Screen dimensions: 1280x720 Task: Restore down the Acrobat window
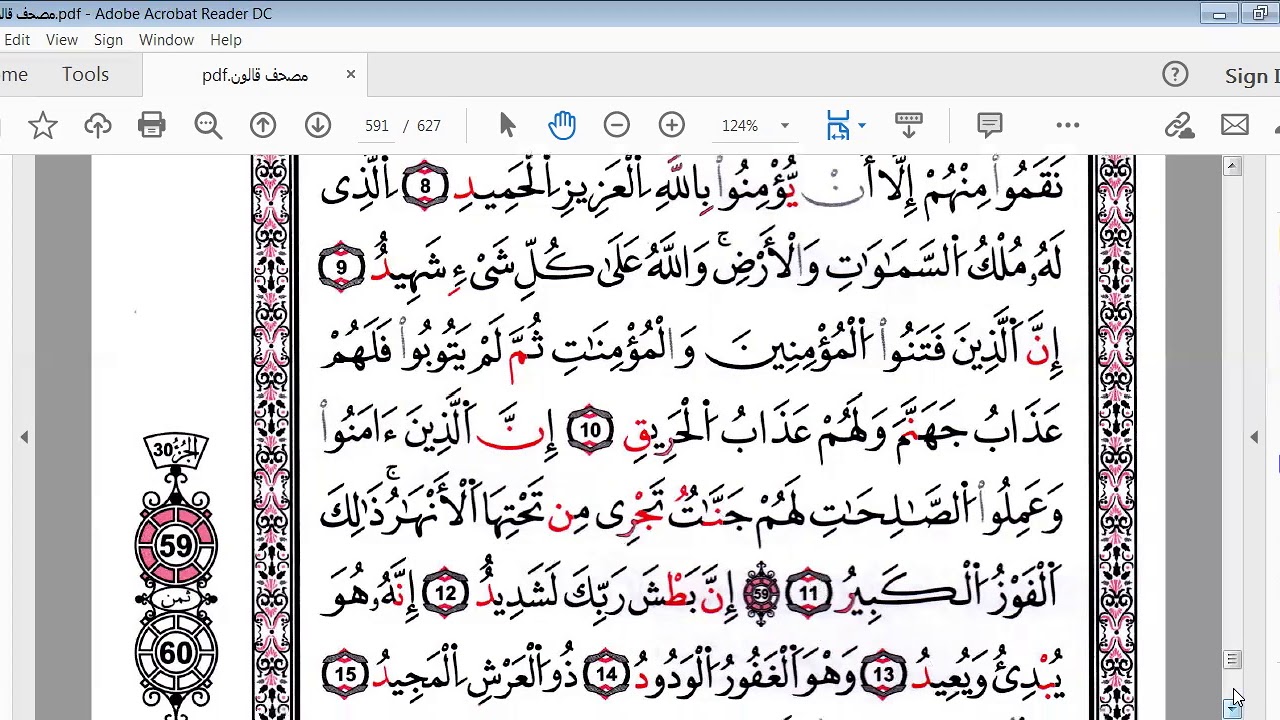[x=1259, y=14]
